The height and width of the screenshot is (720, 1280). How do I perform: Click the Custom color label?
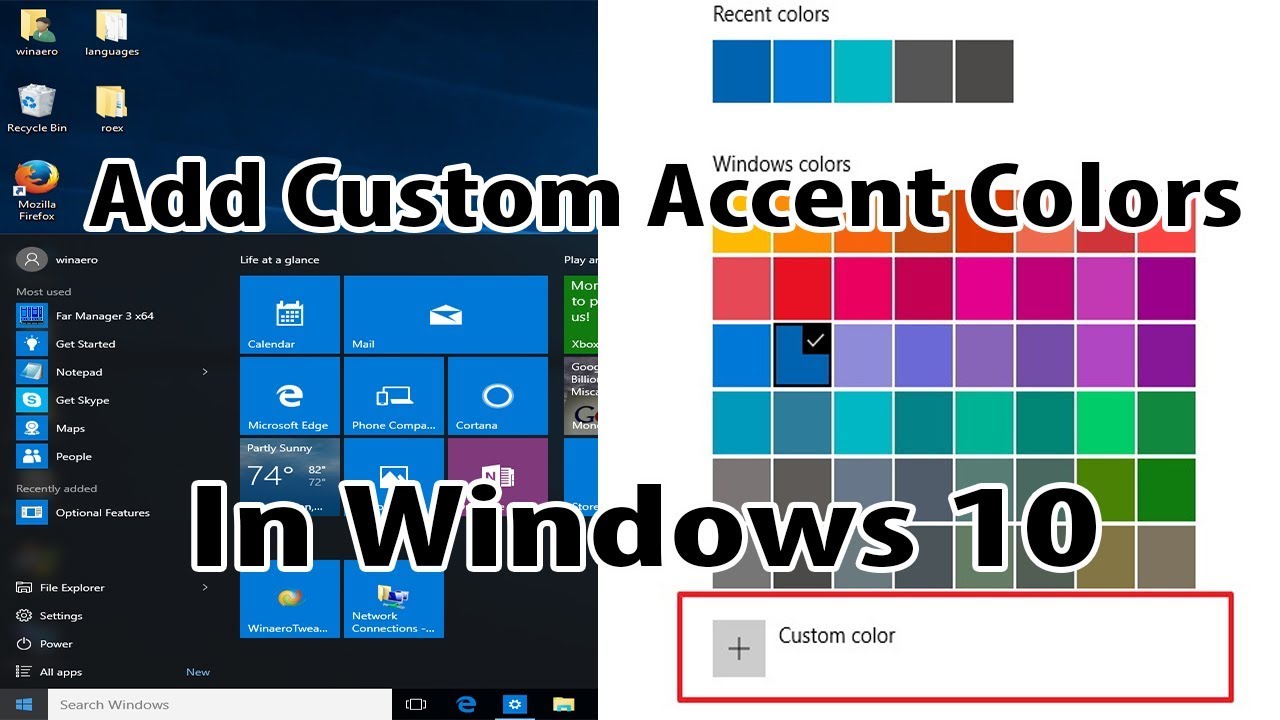[x=837, y=635]
